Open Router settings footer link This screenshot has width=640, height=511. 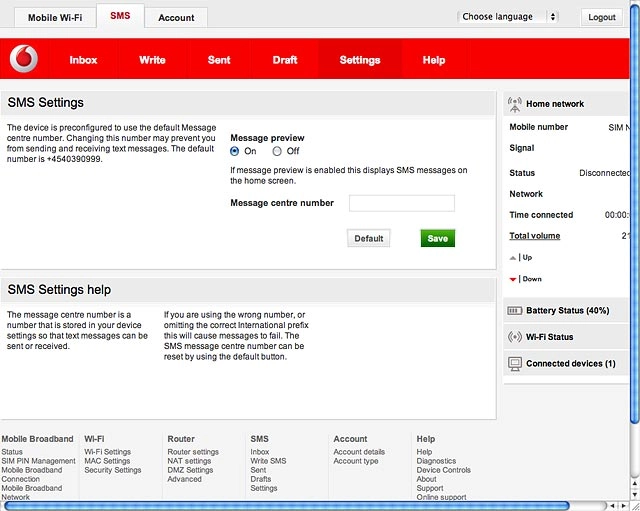(193, 452)
